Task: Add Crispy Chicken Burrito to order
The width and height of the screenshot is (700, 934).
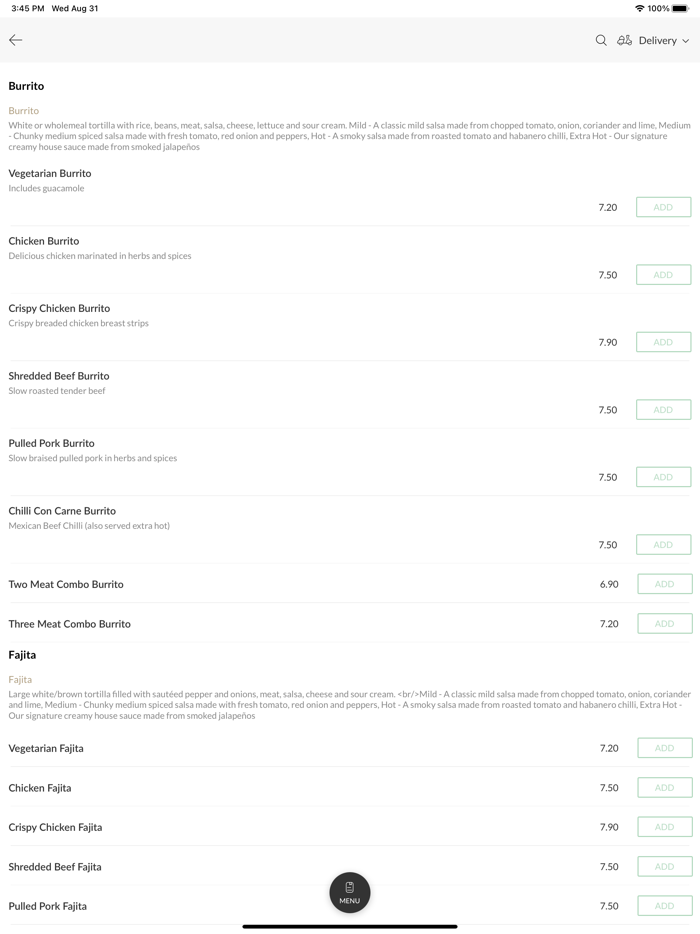Action: pos(663,342)
